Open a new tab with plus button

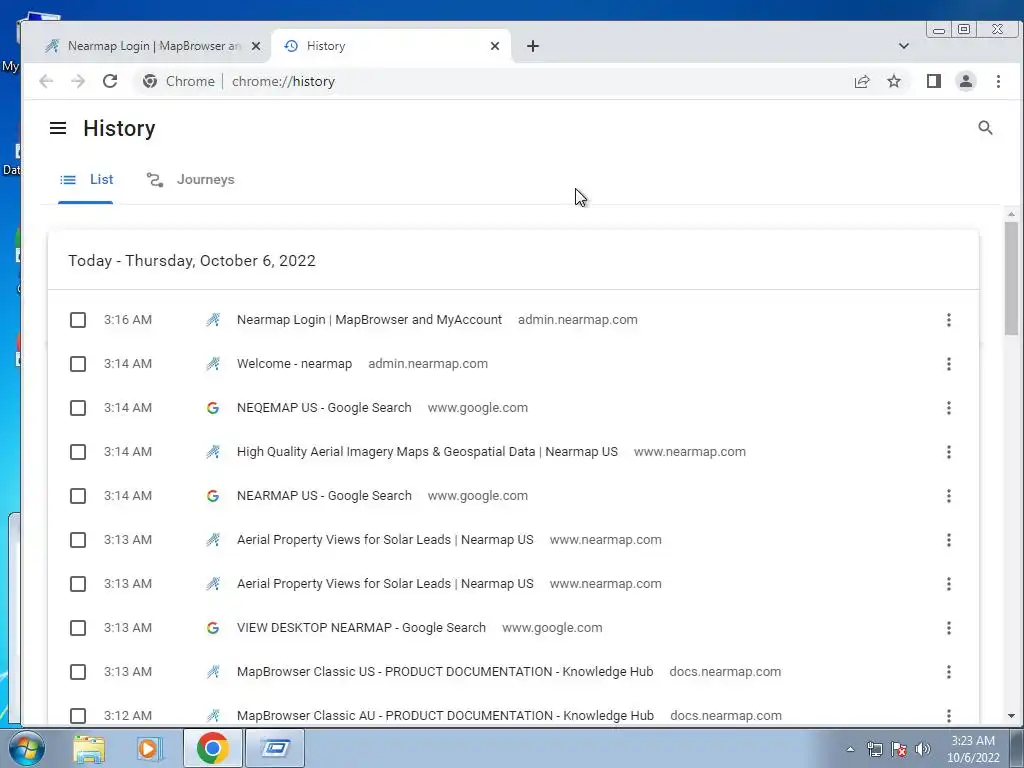pyautogui.click(x=533, y=46)
